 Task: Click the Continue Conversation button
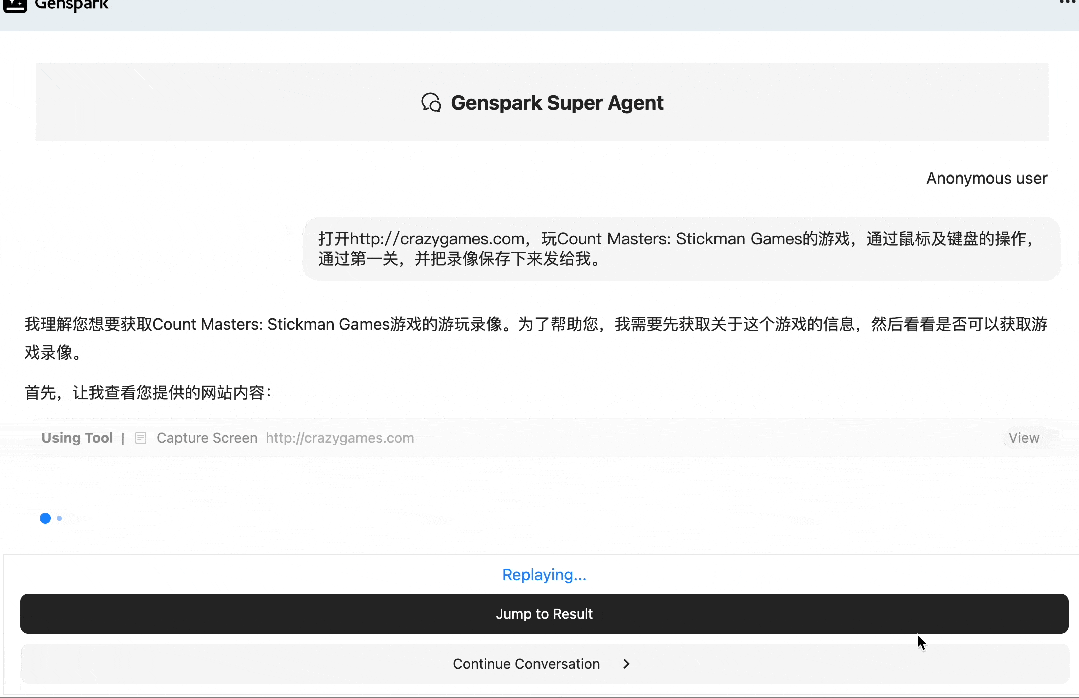[544, 664]
